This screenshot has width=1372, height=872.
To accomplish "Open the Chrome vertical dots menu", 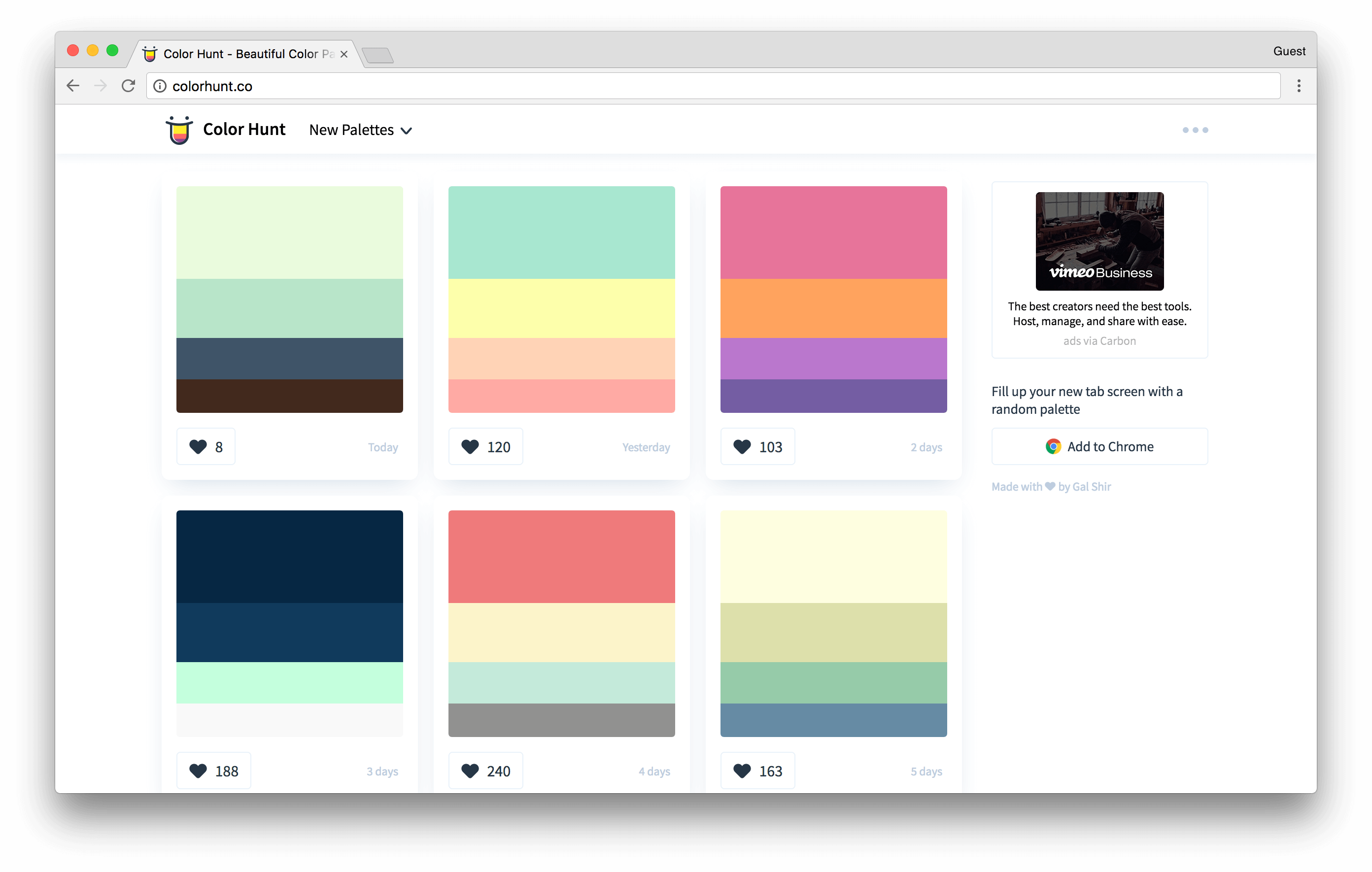I will (1299, 86).
